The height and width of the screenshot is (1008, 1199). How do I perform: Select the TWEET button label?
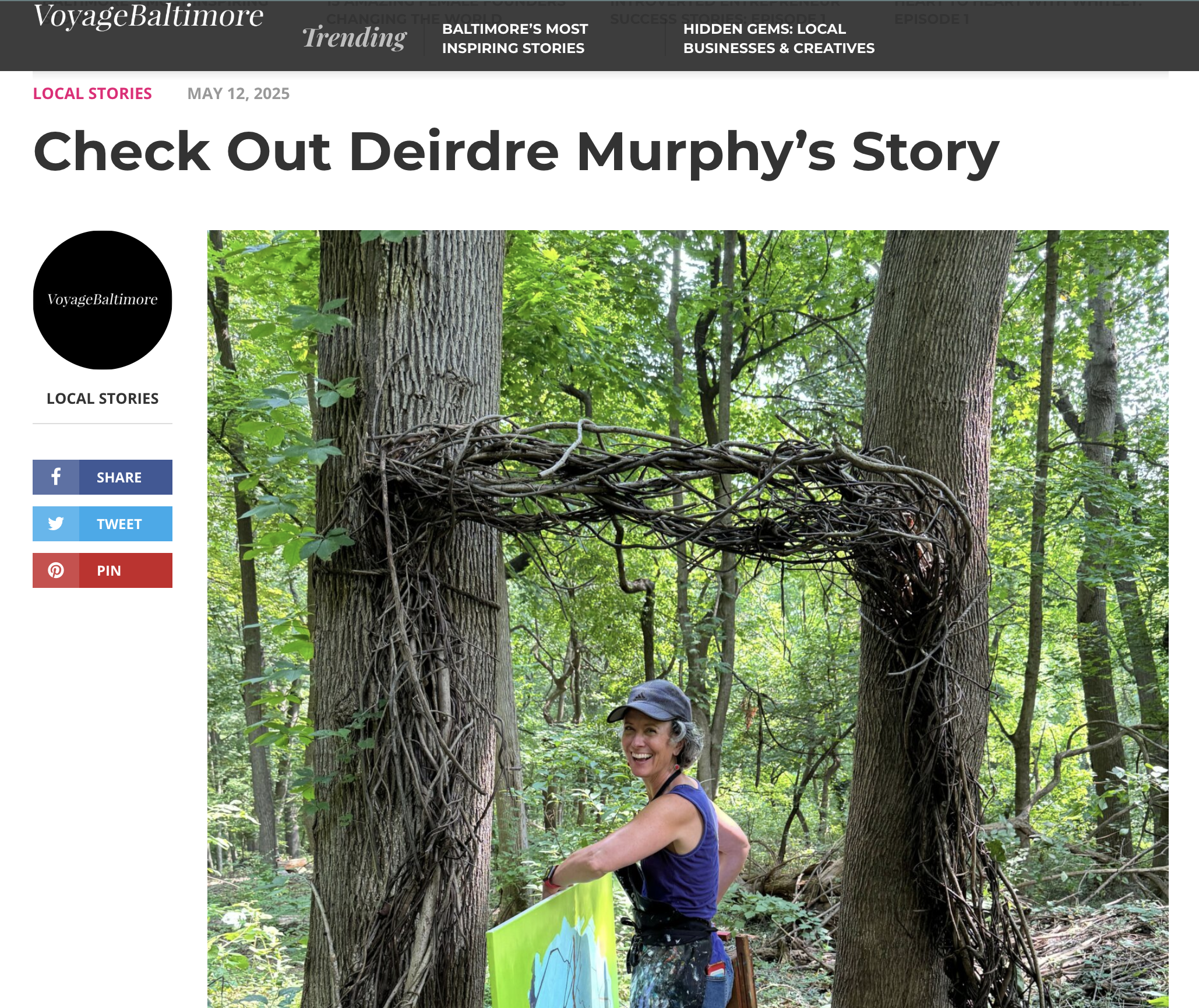click(119, 524)
